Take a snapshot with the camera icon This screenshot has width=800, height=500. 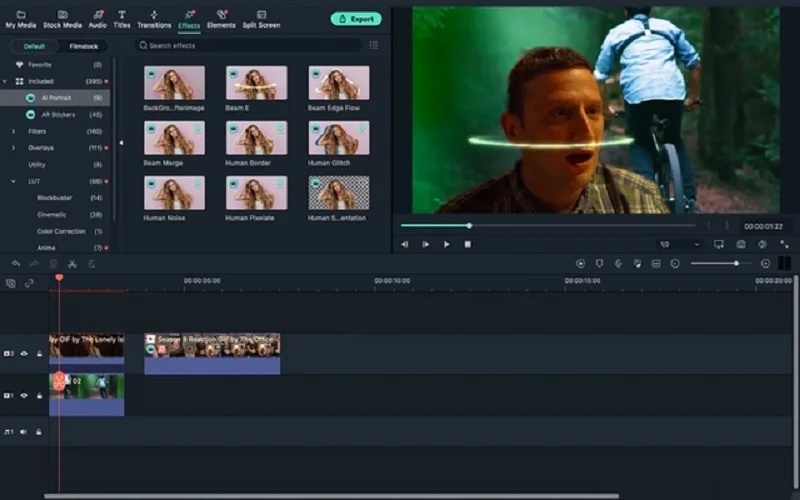click(x=741, y=244)
